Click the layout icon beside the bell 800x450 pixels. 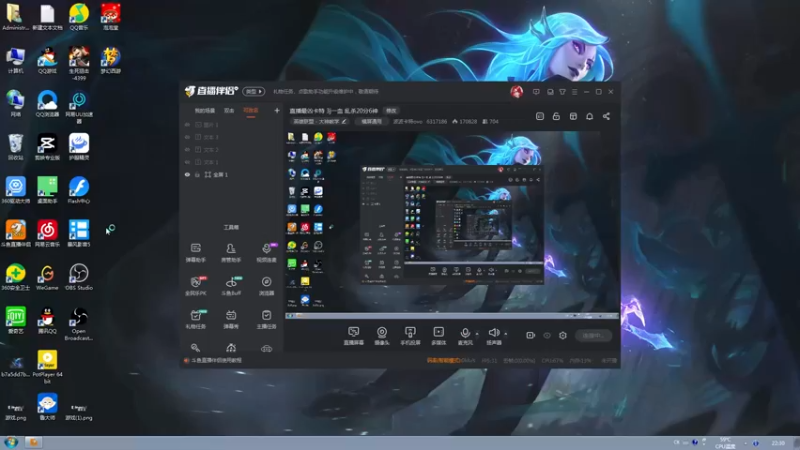(x=573, y=116)
